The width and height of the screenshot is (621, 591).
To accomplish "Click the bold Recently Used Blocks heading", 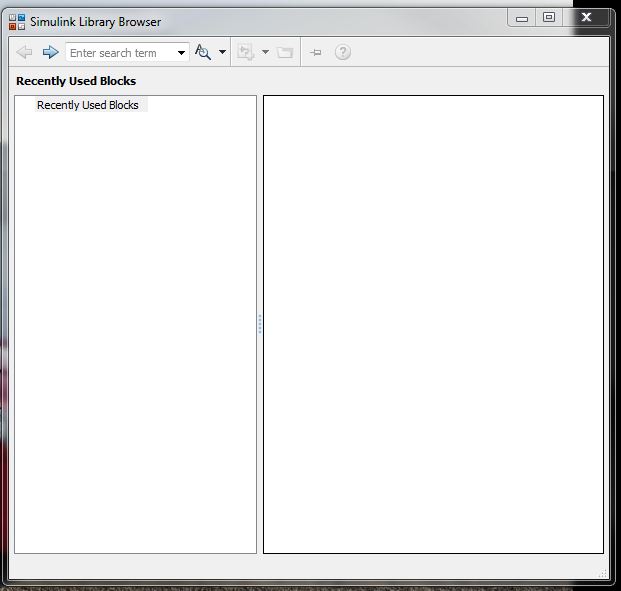I will point(76,81).
